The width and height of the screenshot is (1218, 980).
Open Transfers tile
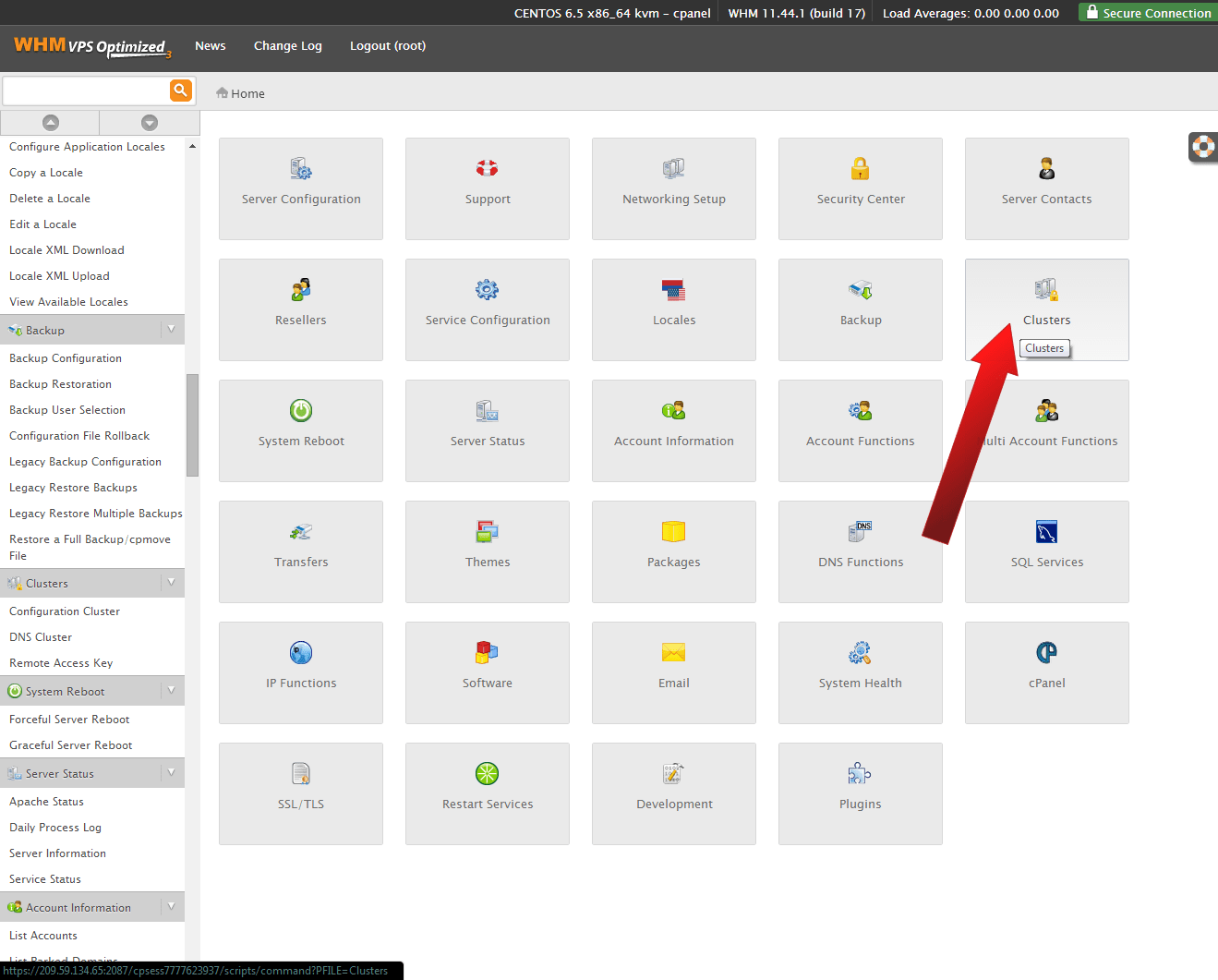pos(301,551)
